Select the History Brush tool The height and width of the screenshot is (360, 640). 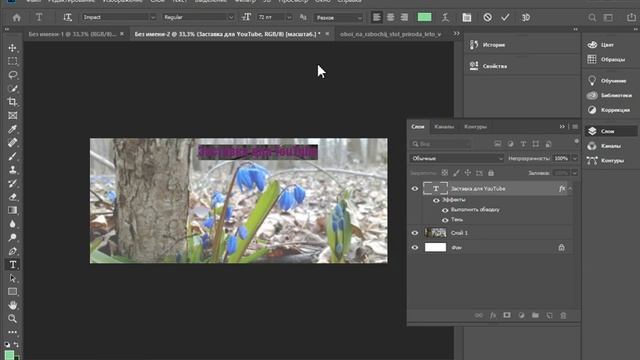pos(12,183)
